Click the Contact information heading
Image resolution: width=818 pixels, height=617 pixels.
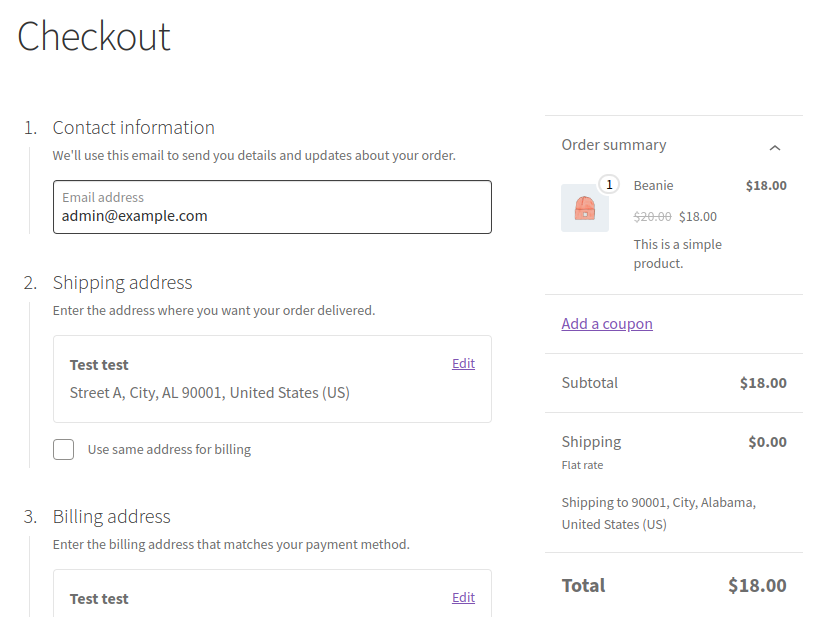coord(133,127)
